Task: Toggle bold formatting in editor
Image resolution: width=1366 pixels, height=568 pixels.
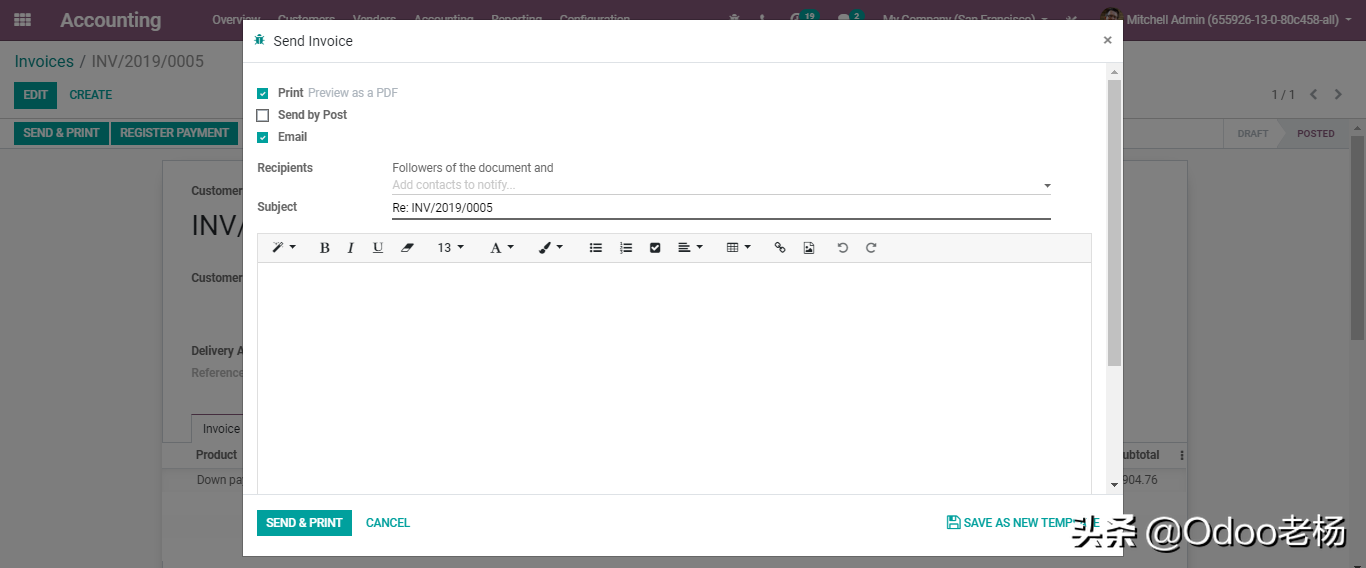Action: 324,248
